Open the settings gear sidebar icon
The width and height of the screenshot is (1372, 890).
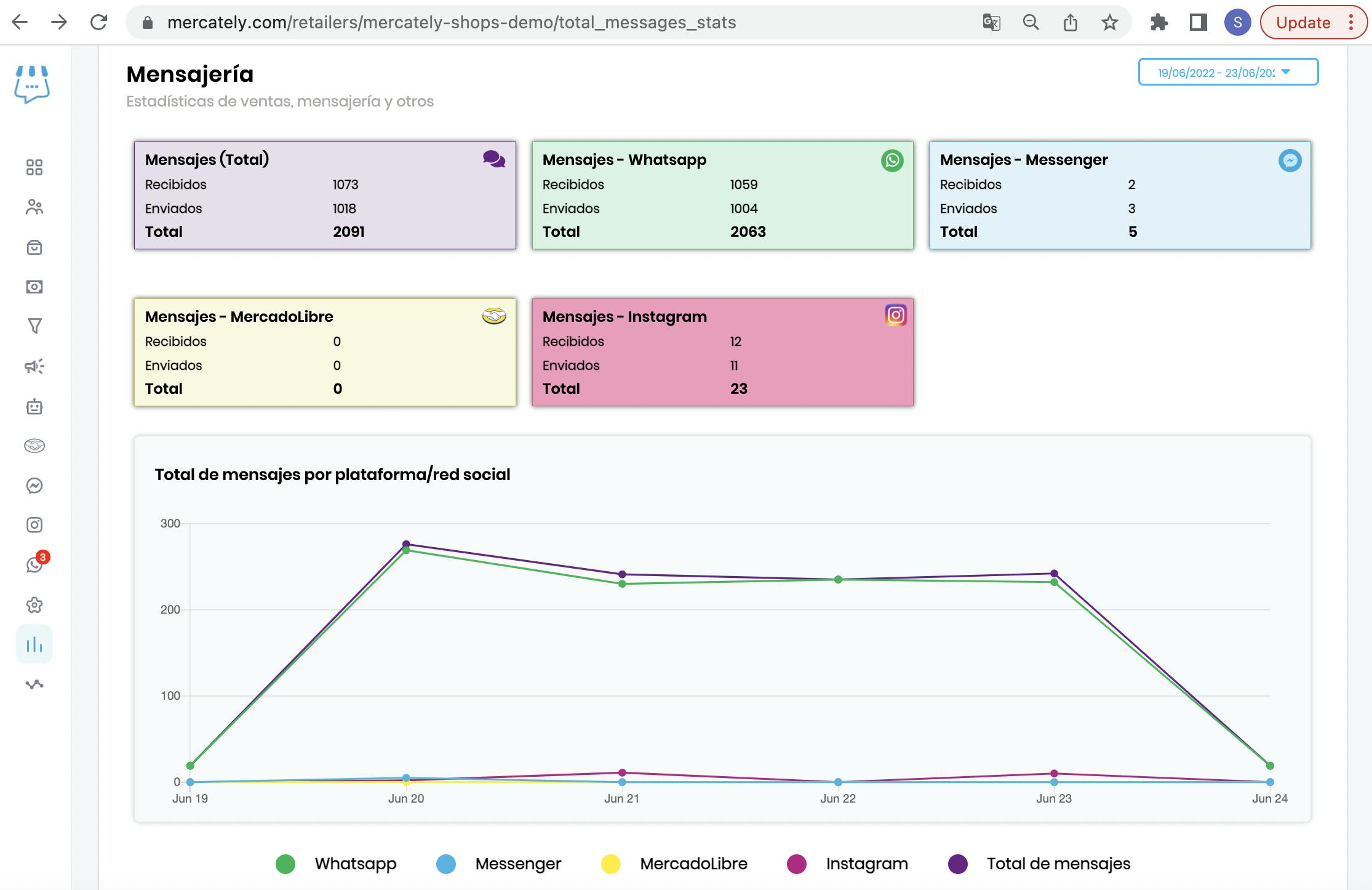click(34, 605)
